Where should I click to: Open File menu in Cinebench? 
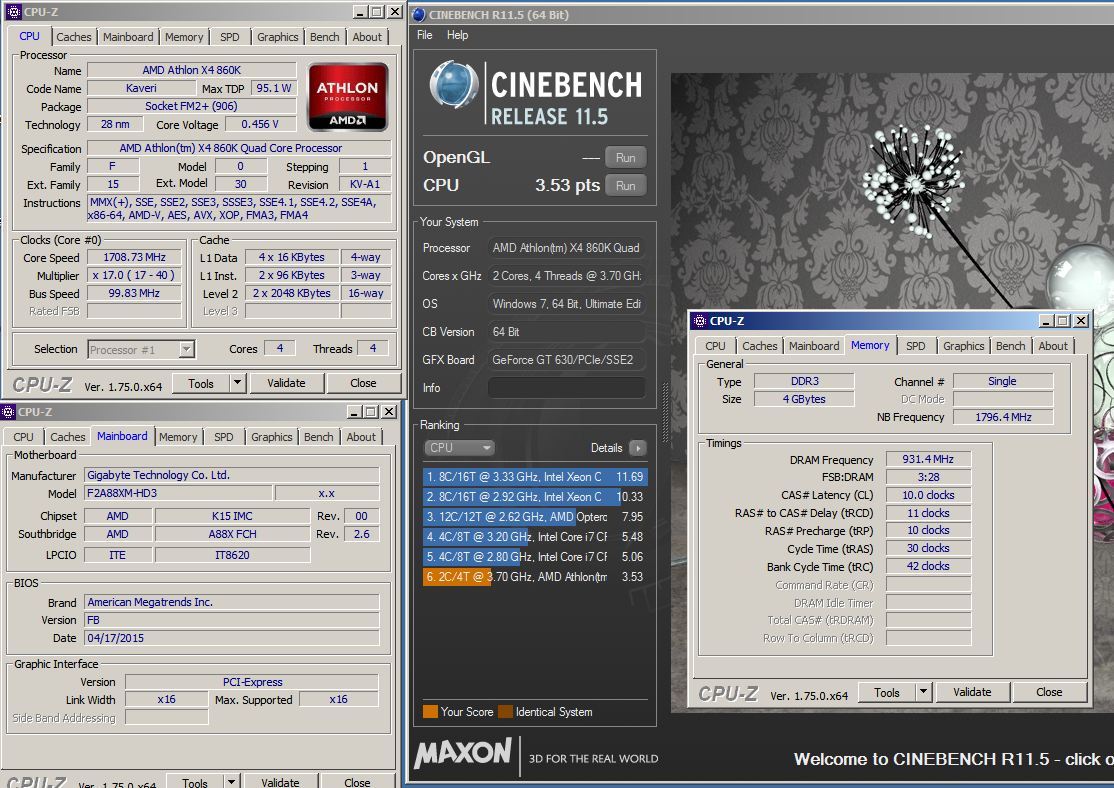coord(425,35)
